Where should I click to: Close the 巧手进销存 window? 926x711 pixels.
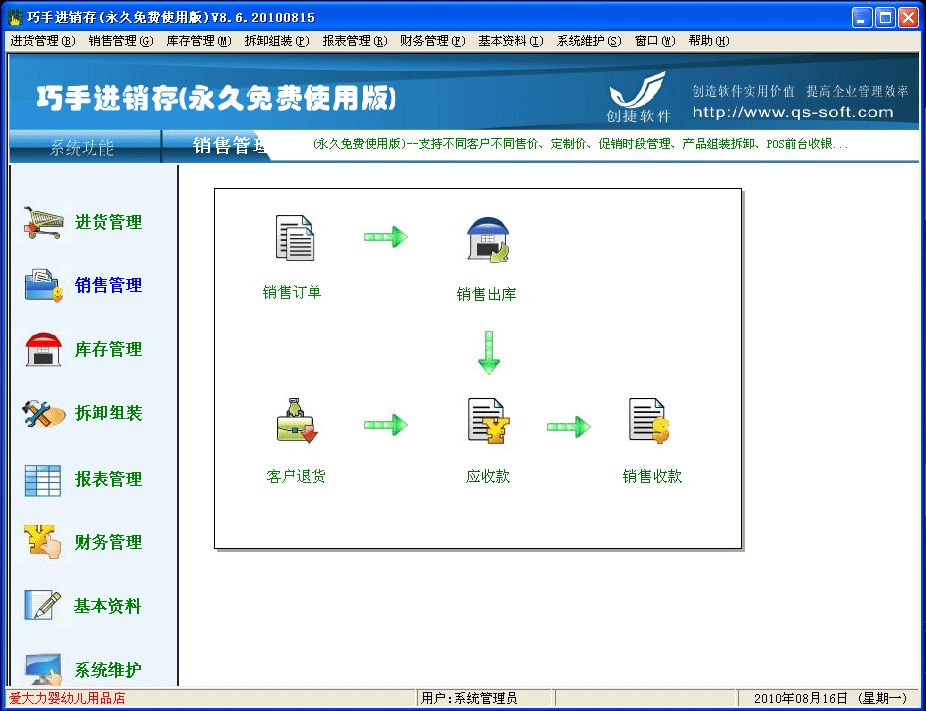pyautogui.click(x=908, y=18)
